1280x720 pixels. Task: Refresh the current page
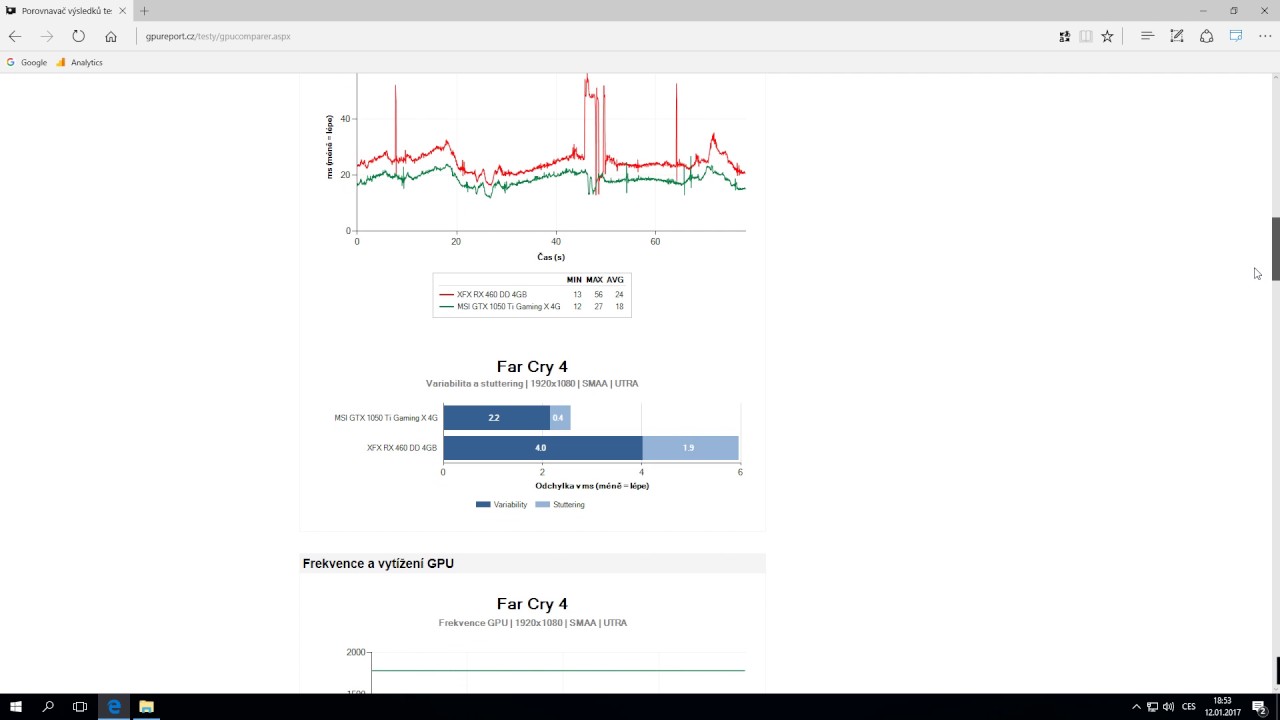coord(78,36)
